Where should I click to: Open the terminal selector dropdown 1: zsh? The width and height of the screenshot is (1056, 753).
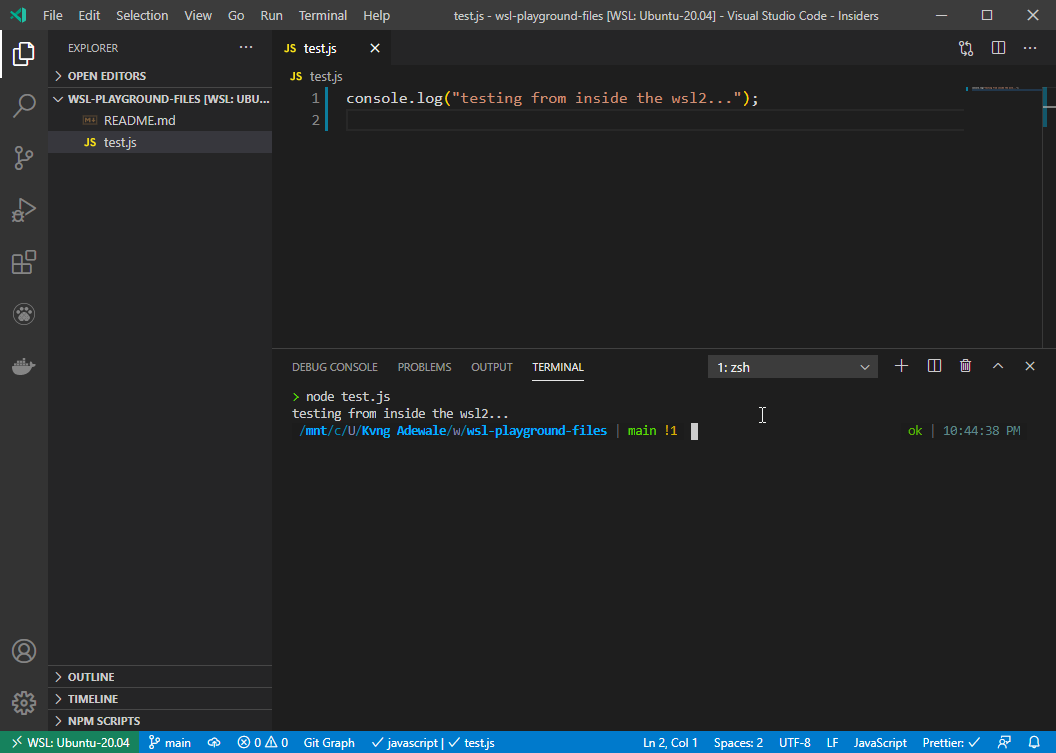793,367
